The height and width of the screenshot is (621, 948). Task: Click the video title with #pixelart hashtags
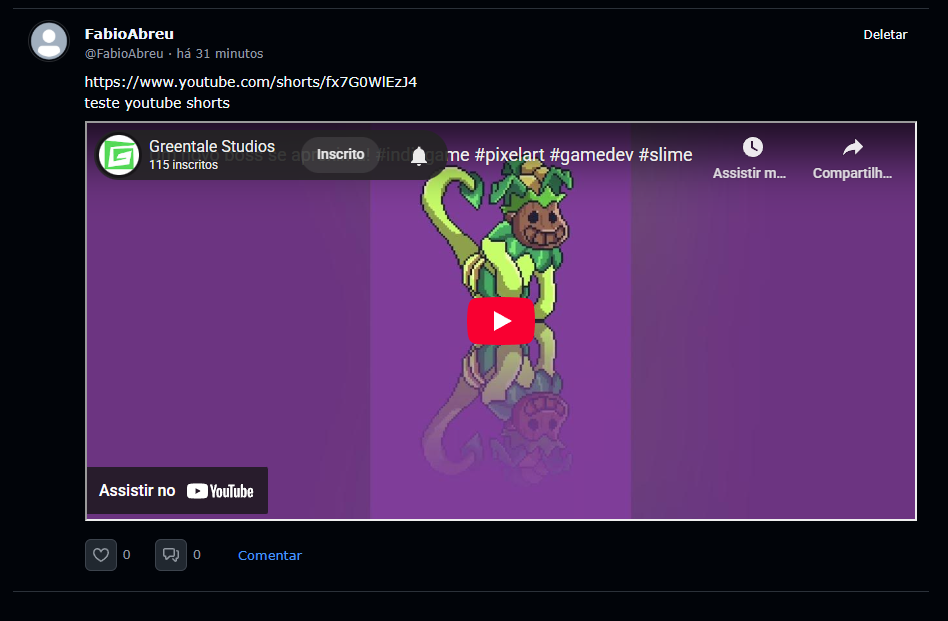(x=580, y=155)
